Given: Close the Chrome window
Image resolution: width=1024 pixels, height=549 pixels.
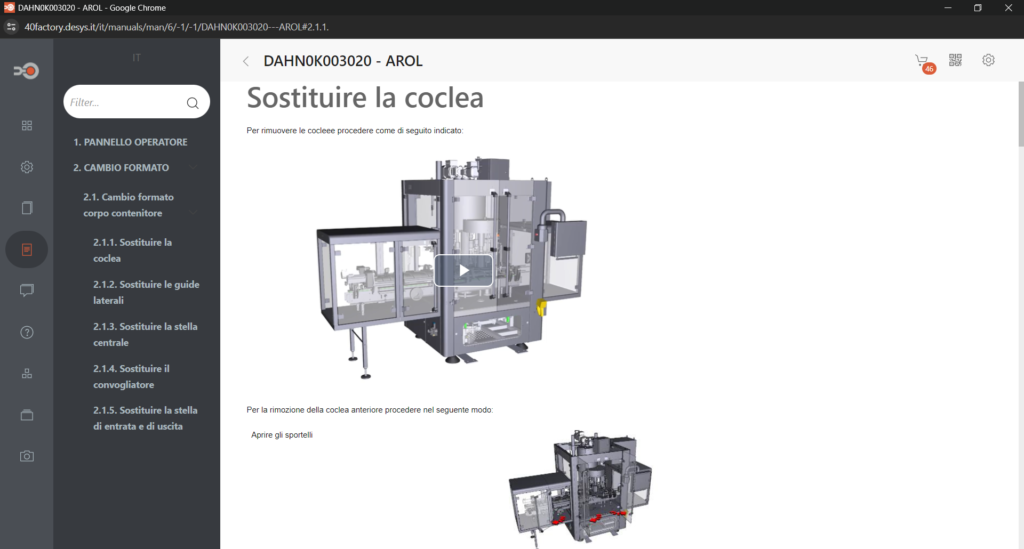Looking at the screenshot, I should pos(1008,8).
